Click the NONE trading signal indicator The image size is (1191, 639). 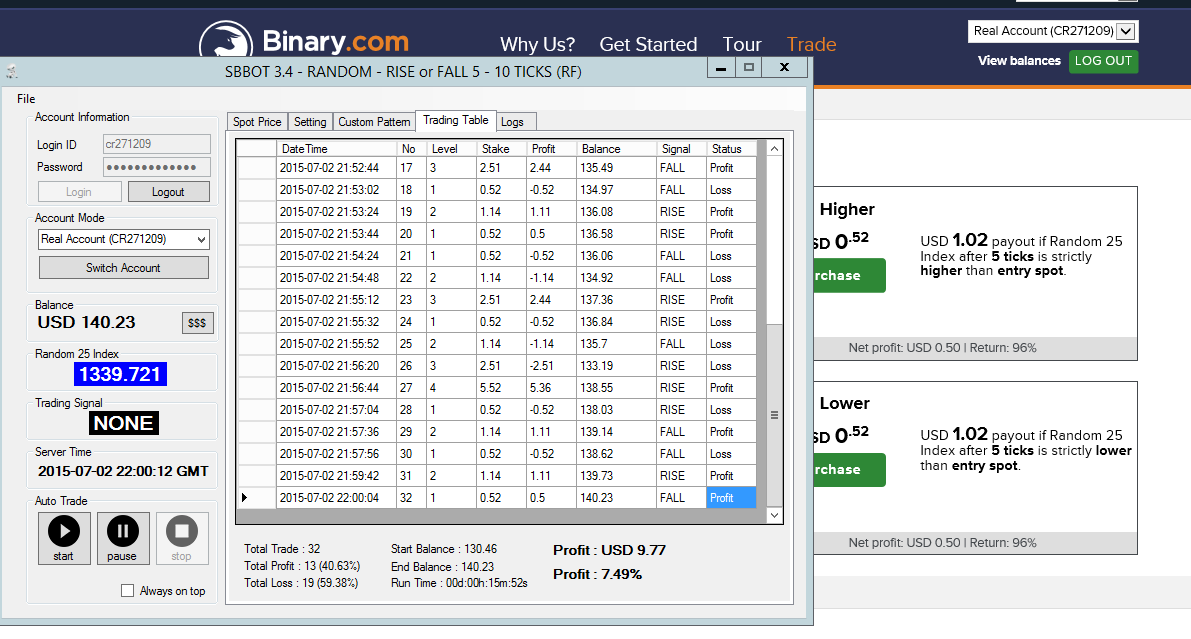[x=124, y=423]
